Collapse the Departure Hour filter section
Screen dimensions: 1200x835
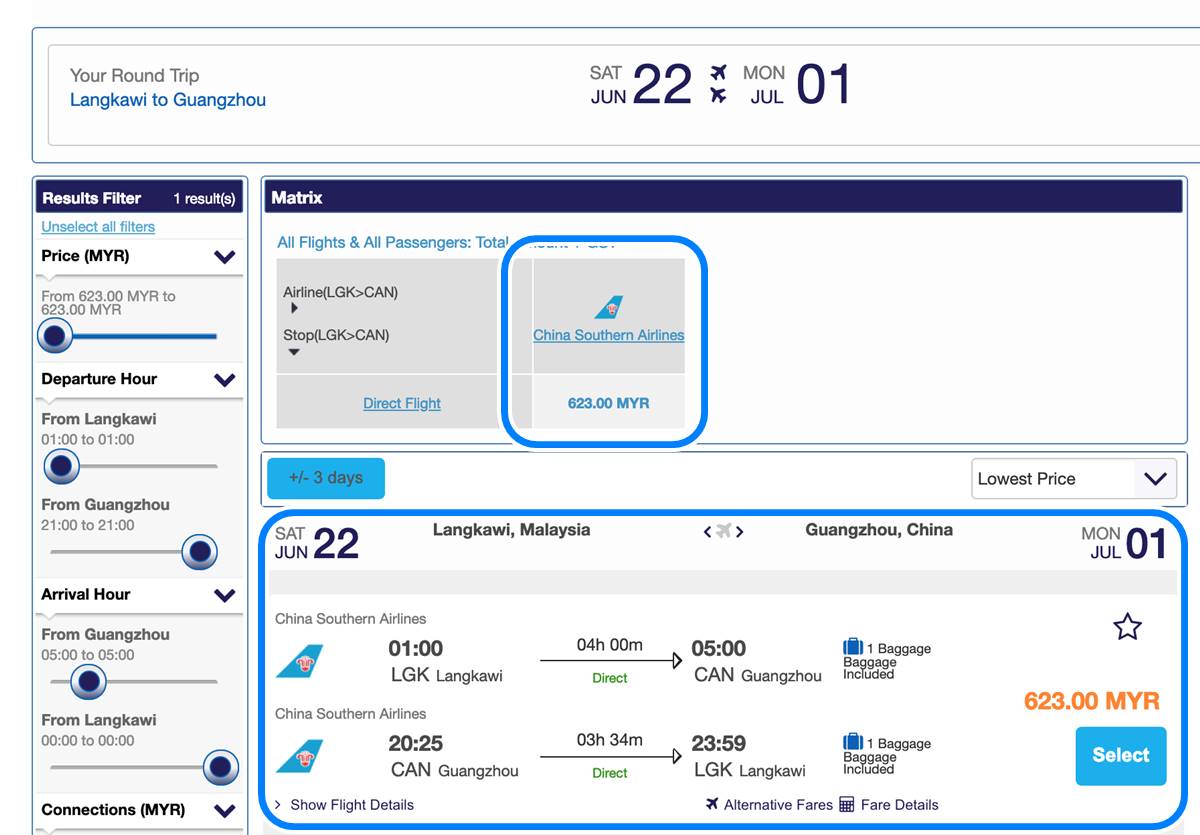(225, 380)
